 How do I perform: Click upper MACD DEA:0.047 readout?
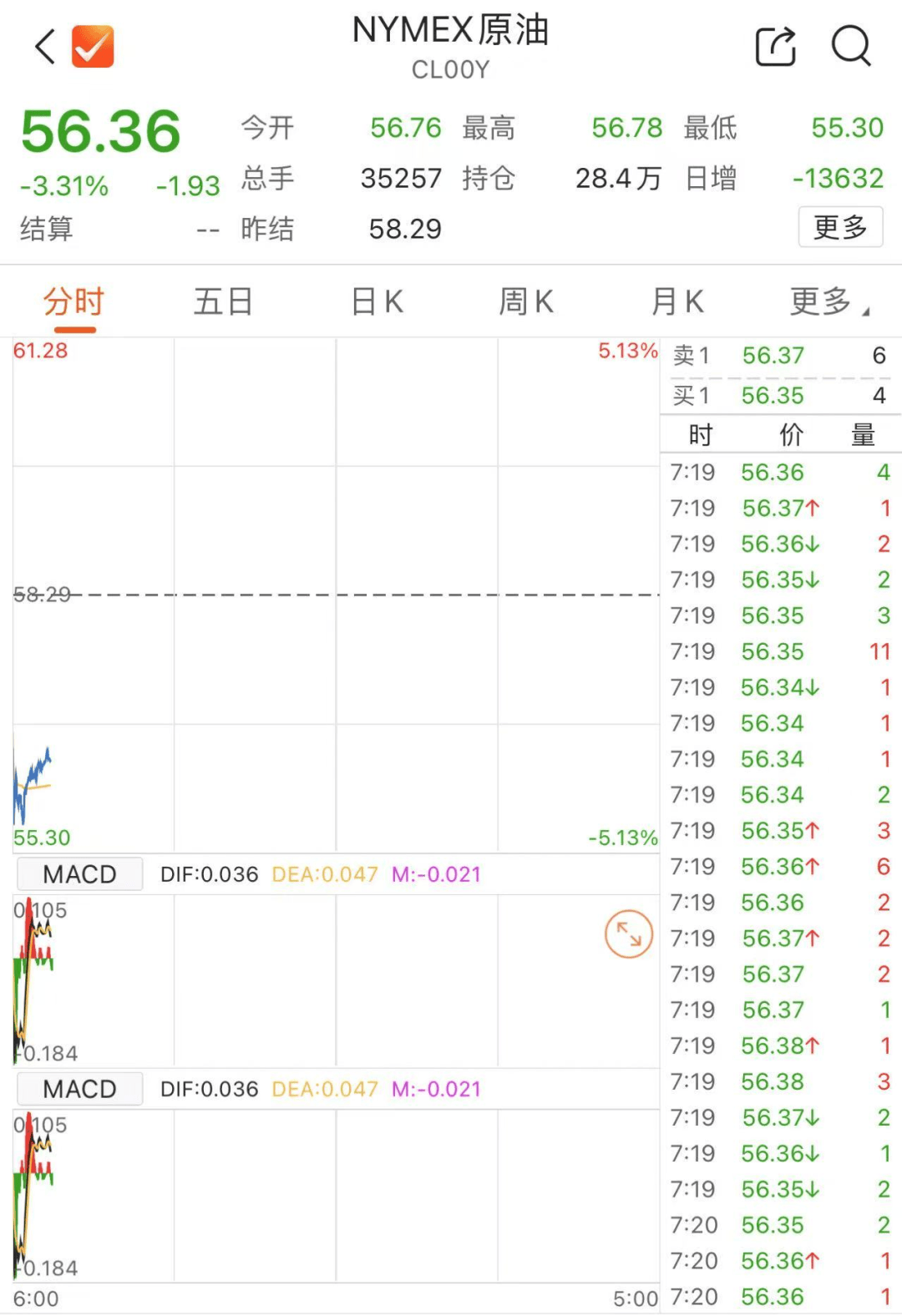click(325, 874)
